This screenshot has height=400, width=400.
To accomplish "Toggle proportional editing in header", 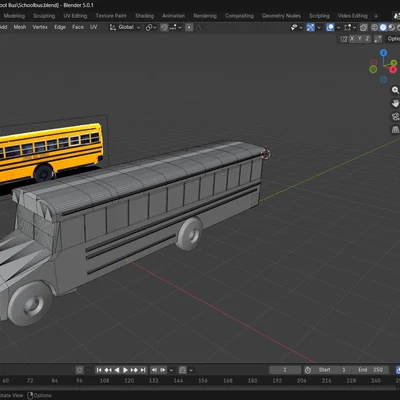I will (x=189, y=27).
